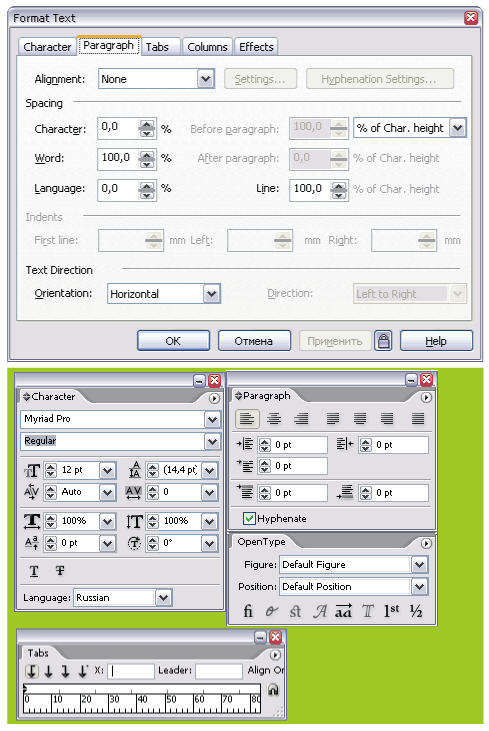Open the 12 pt font size dropdown
This screenshot has height=731, width=489.
click(108, 470)
